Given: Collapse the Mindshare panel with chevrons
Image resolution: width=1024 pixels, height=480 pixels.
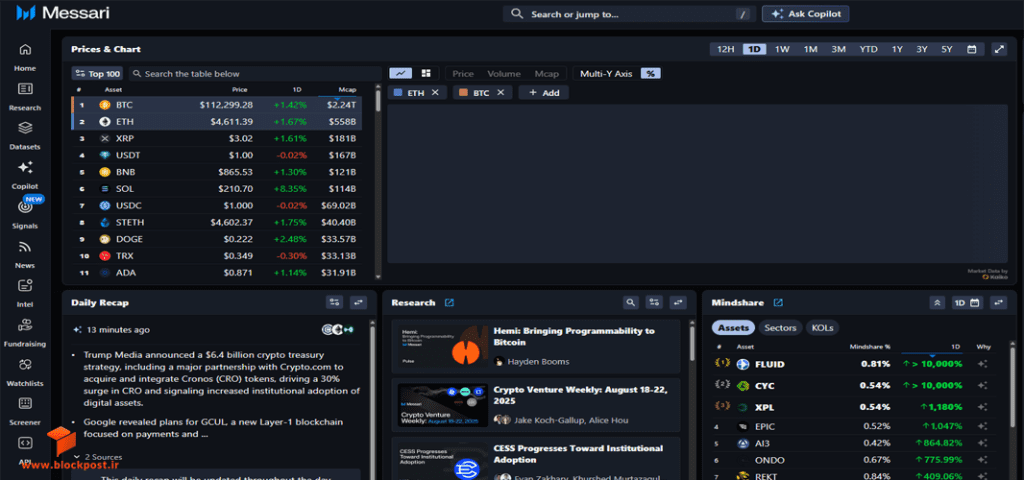Looking at the screenshot, I should coord(937,302).
